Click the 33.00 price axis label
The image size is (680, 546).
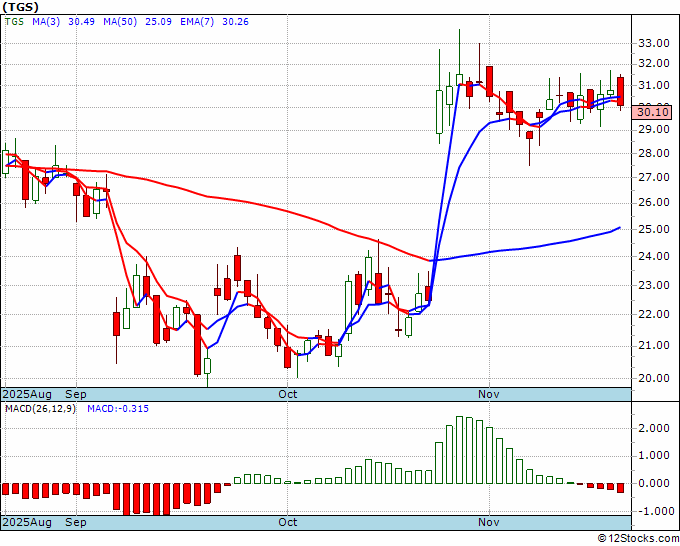(653, 43)
